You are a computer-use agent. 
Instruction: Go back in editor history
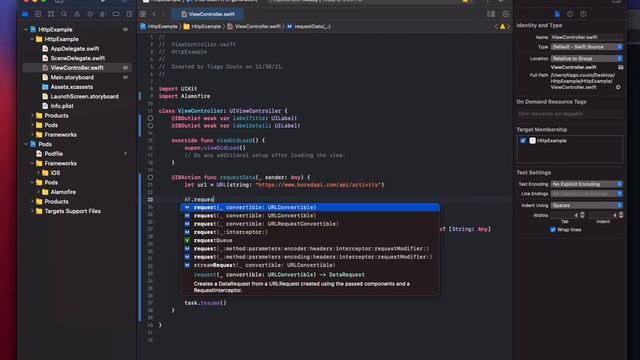click(154, 14)
